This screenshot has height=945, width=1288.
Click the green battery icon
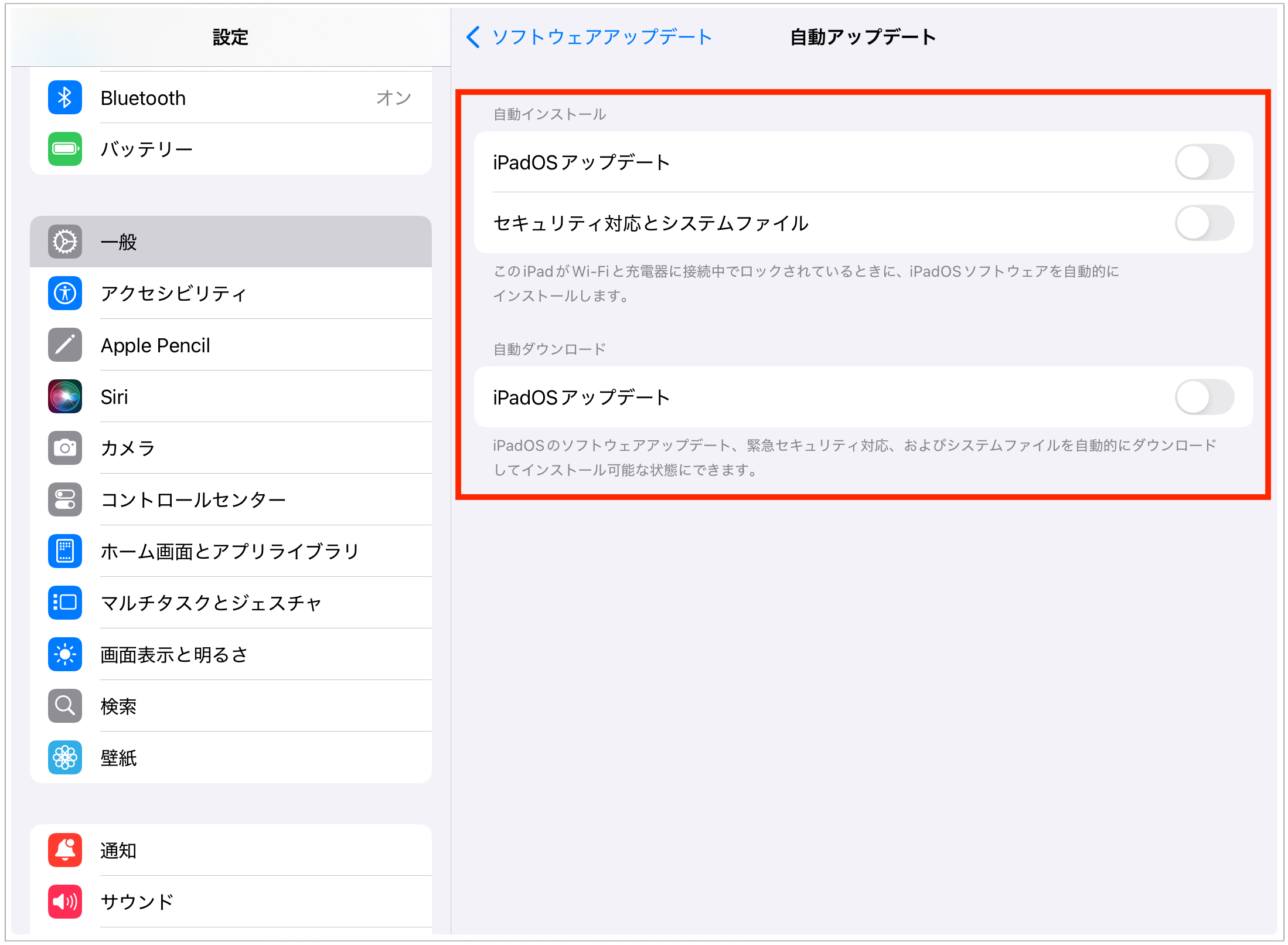pos(65,149)
